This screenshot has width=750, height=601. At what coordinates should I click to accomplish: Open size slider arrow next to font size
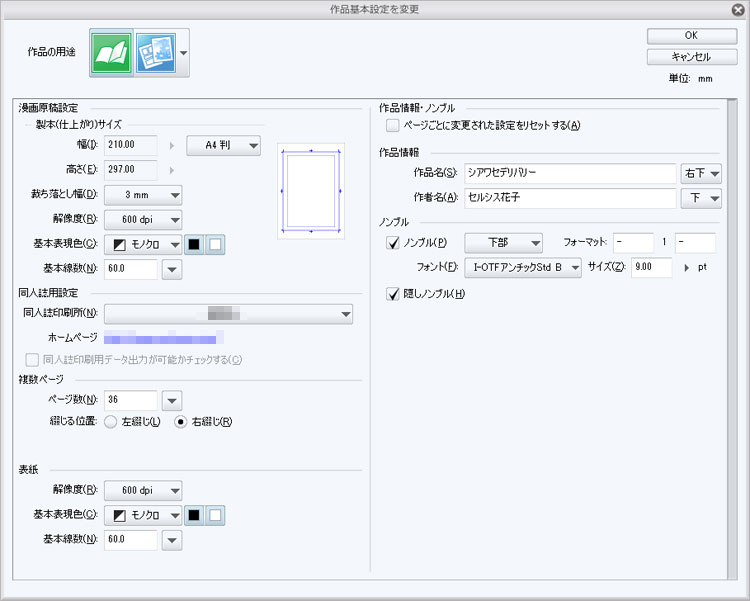[687, 268]
